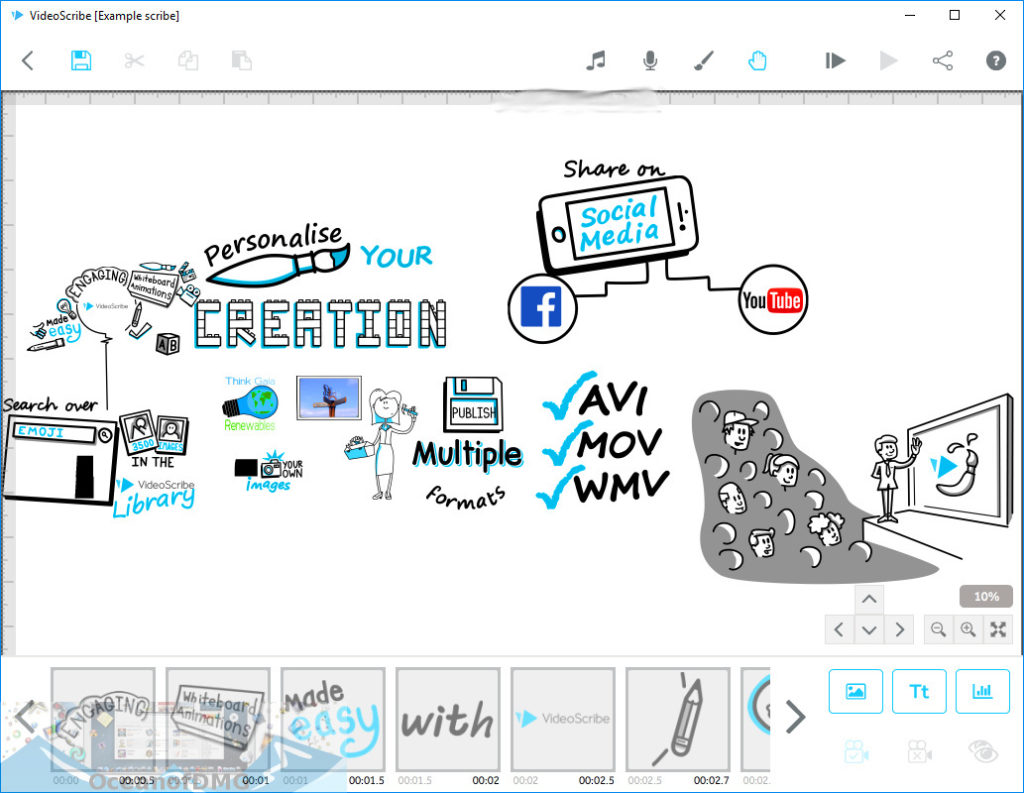Add music using the music note icon
Viewport: 1024px width, 793px height.
(596, 61)
